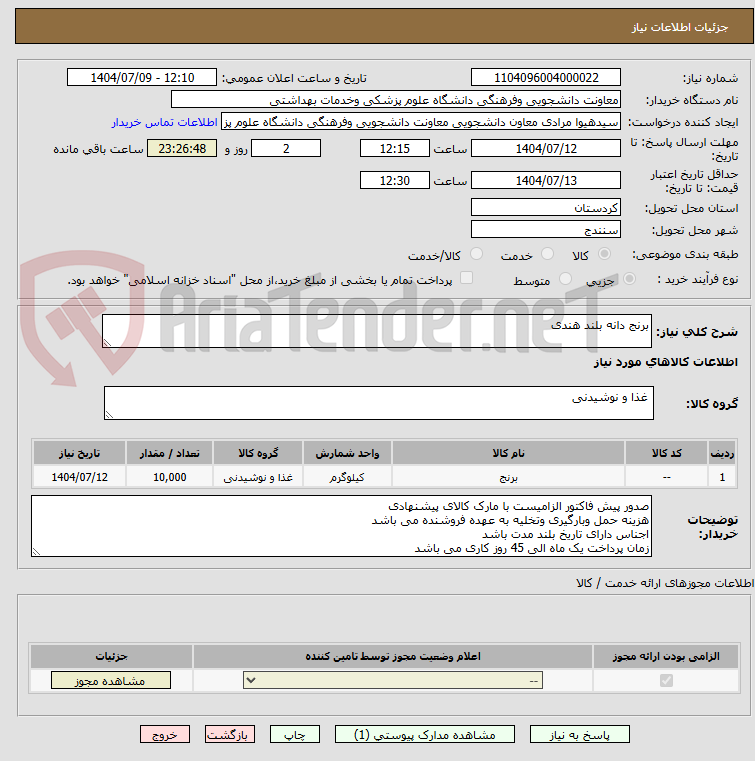Select the متوسط purchase type radio
This screenshot has height=761, width=755.
pyautogui.click(x=565, y=279)
